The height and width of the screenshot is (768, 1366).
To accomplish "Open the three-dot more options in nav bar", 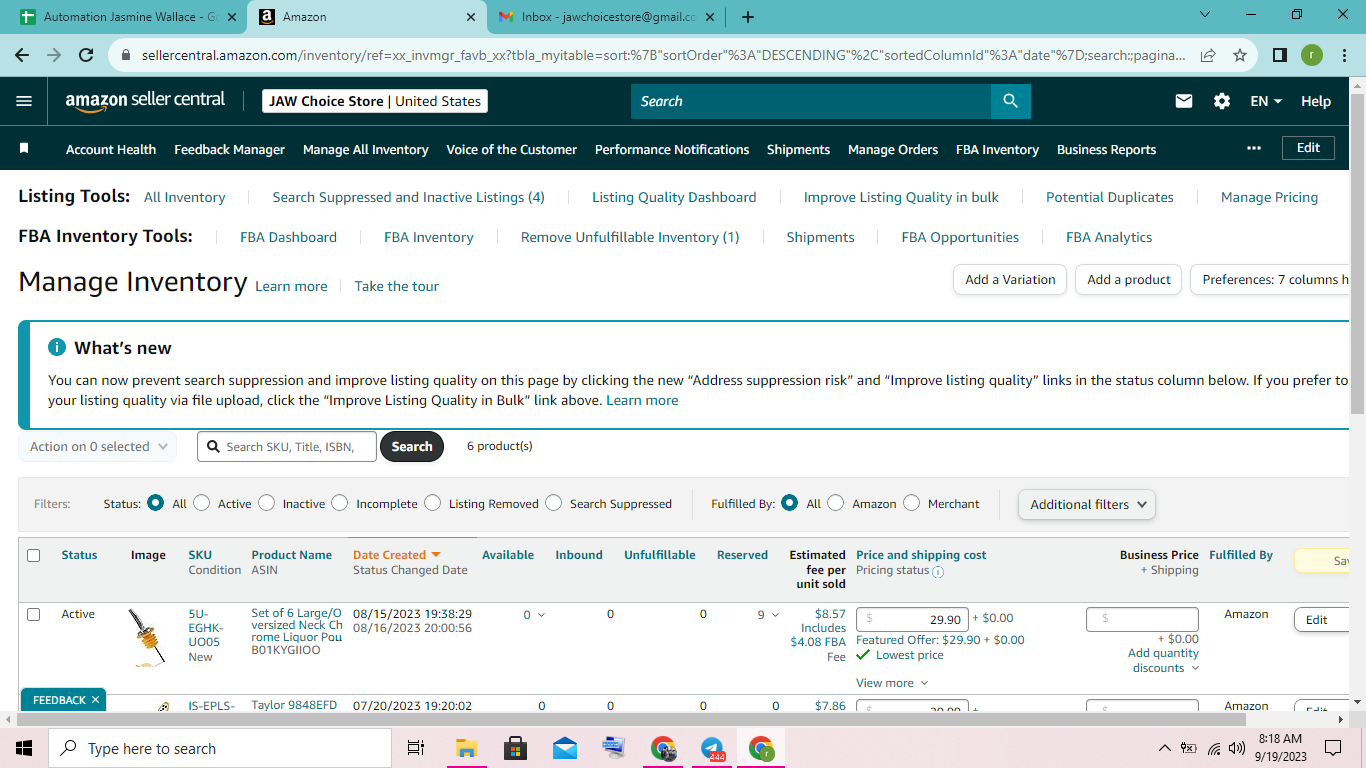I will coord(1254,148).
